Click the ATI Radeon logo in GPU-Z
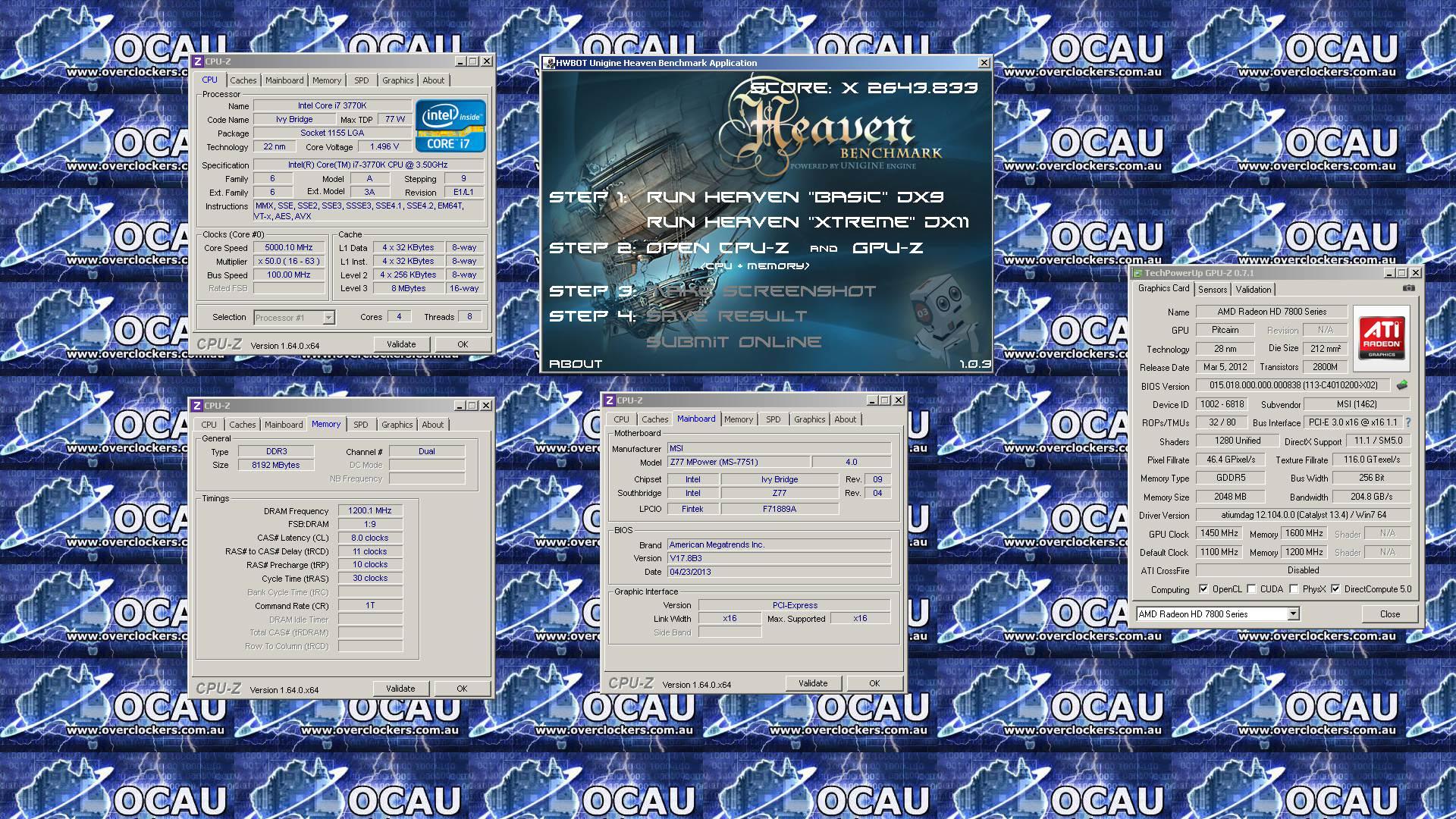The image size is (1456, 819). [x=1381, y=338]
